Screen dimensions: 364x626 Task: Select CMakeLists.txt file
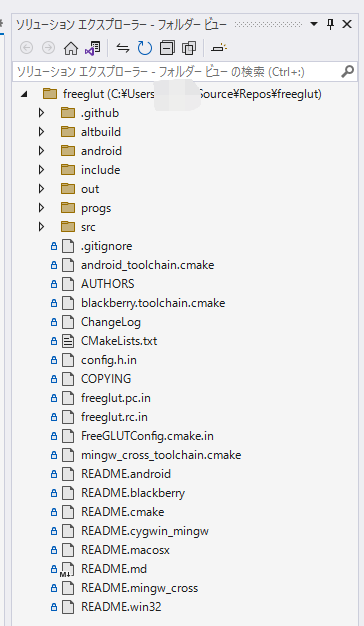tap(119, 341)
